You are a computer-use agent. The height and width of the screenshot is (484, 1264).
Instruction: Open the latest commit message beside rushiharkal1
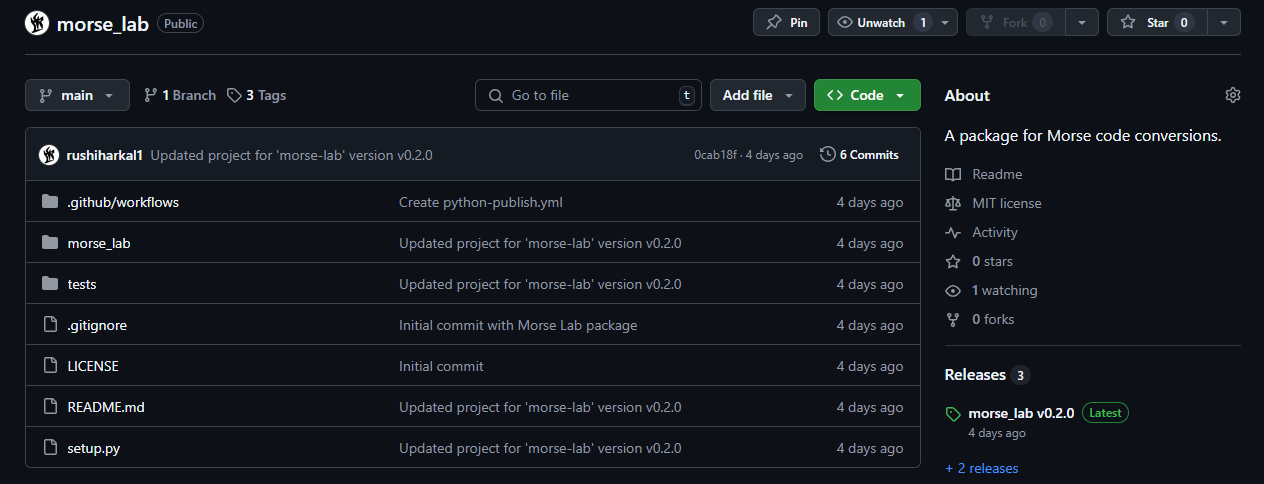(291, 155)
